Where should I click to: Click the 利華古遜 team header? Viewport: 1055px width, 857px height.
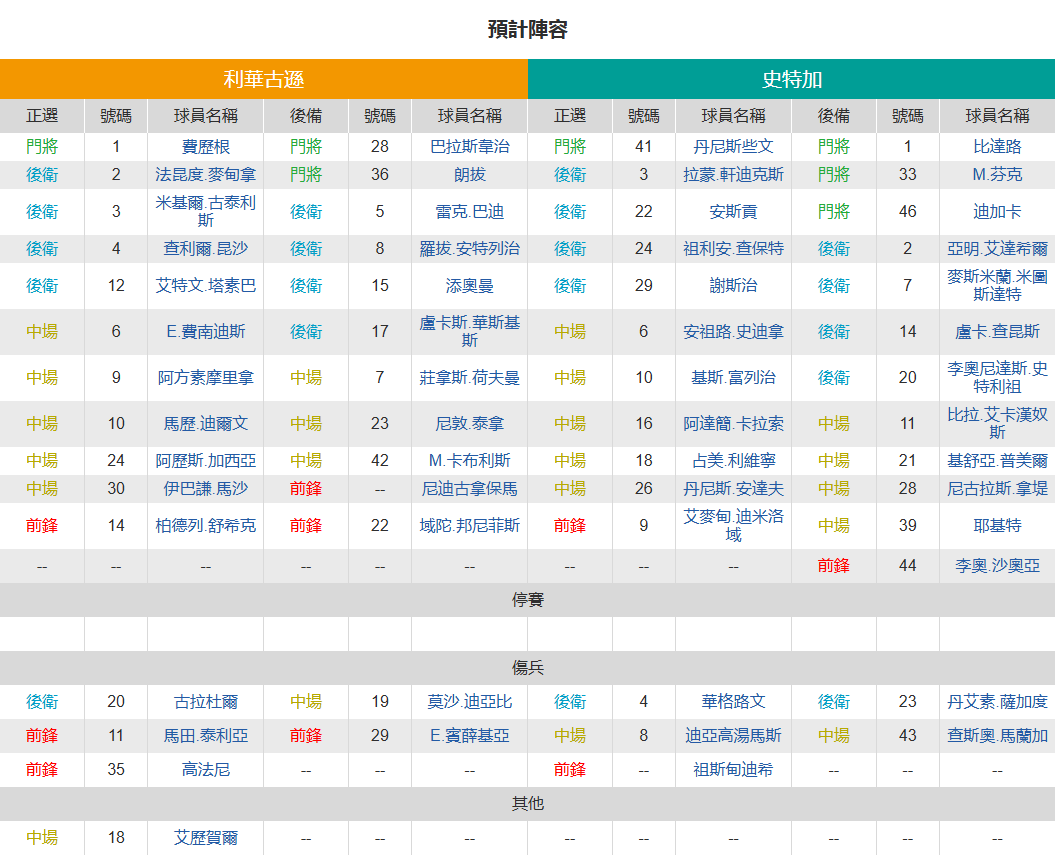tap(264, 79)
